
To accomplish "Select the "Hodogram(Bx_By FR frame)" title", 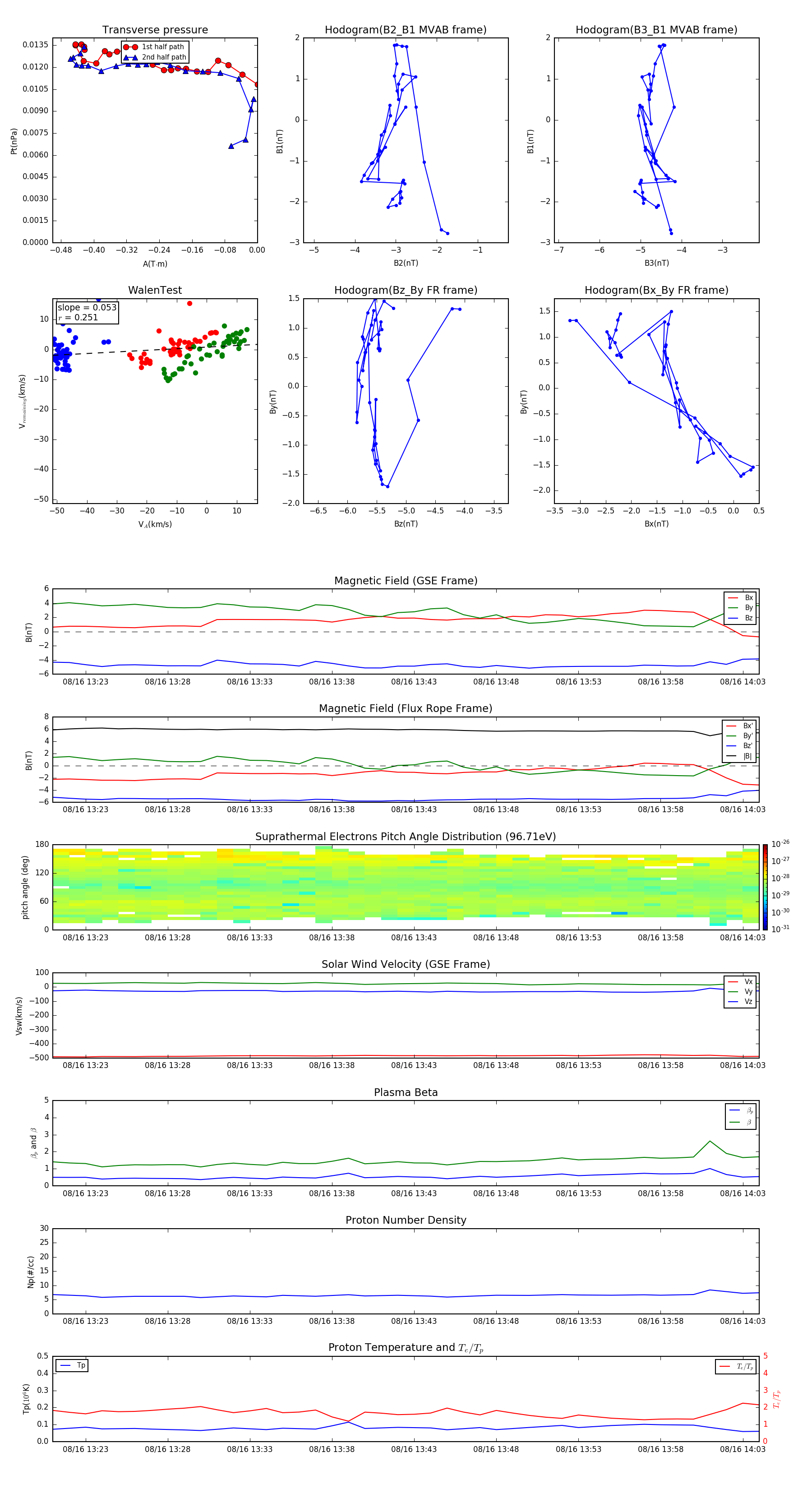I will (x=656, y=290).
